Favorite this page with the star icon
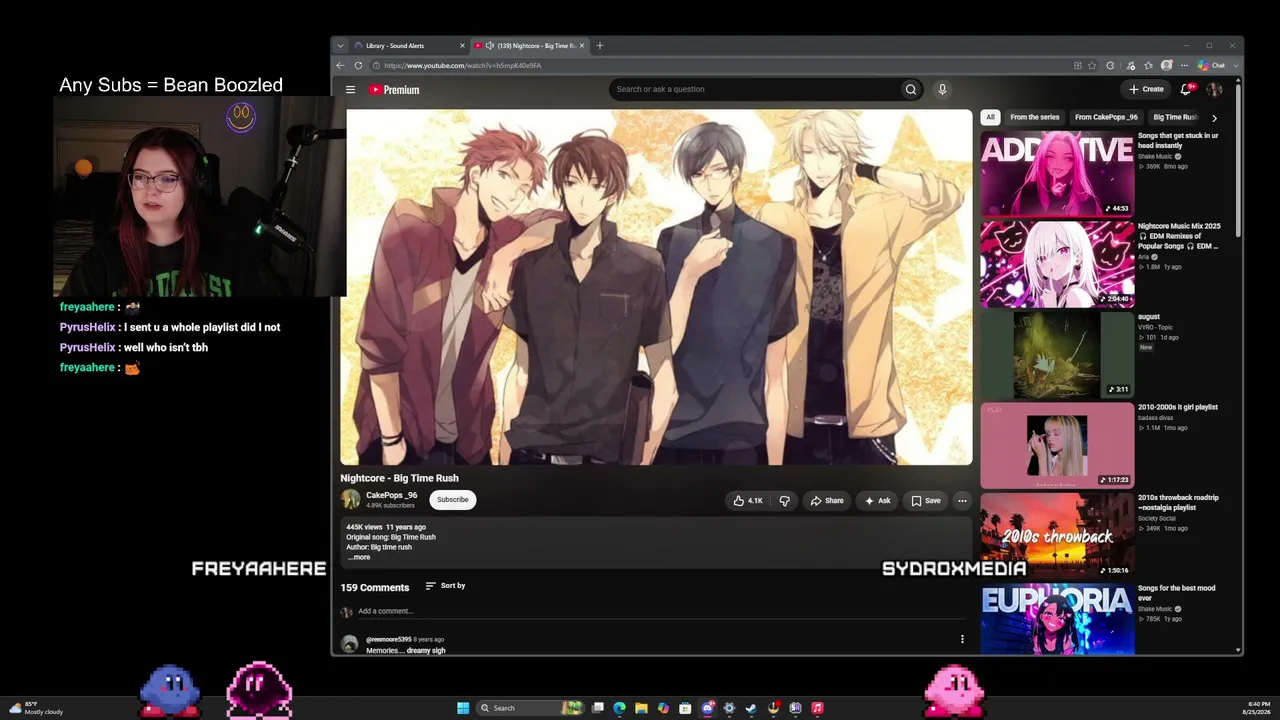The height and width of the screenshot is (720, 1280). coord(1092,66)
